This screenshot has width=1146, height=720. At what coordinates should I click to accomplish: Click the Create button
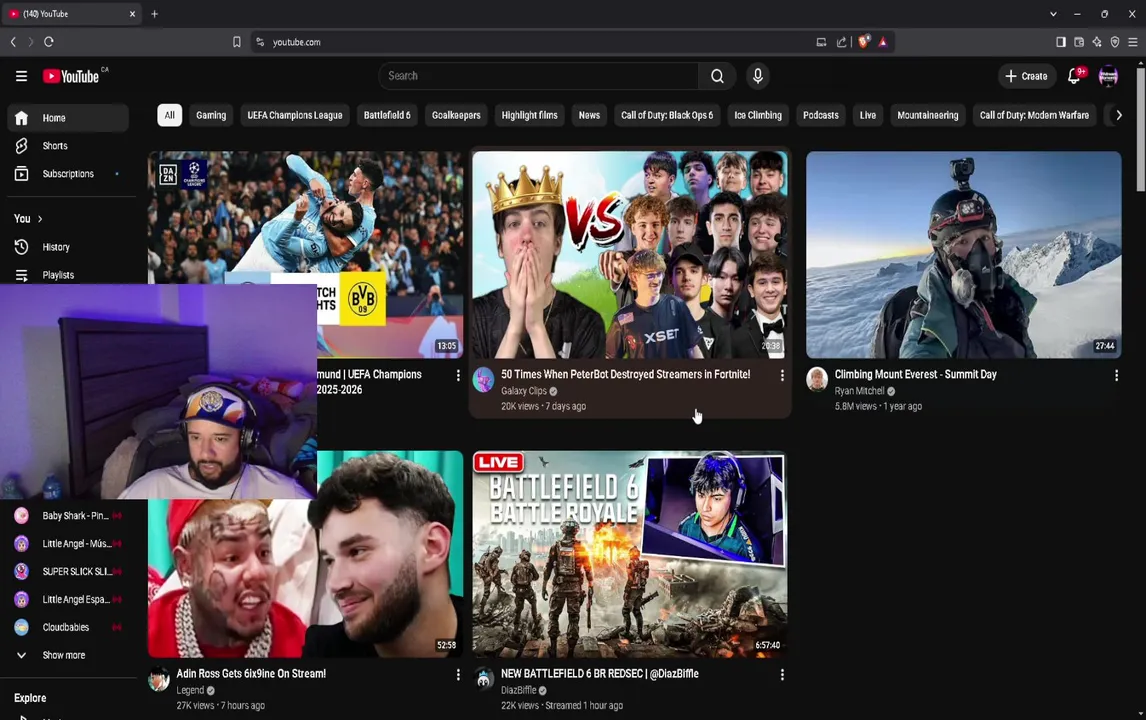1027,76
